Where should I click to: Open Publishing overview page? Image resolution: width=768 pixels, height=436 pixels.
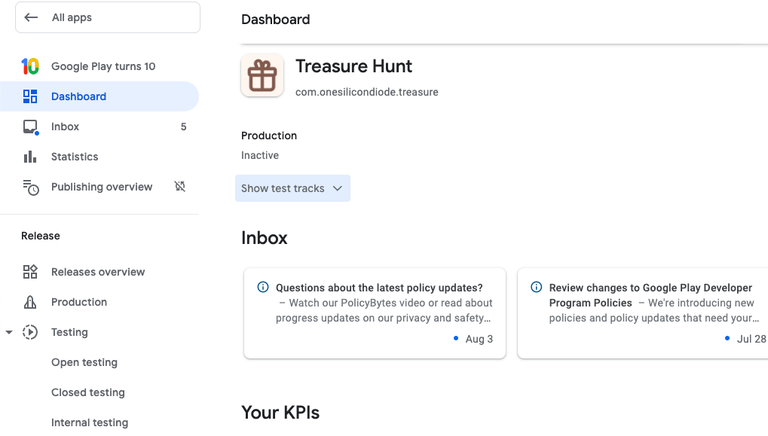pyautogui.click(x=99, y=187)
